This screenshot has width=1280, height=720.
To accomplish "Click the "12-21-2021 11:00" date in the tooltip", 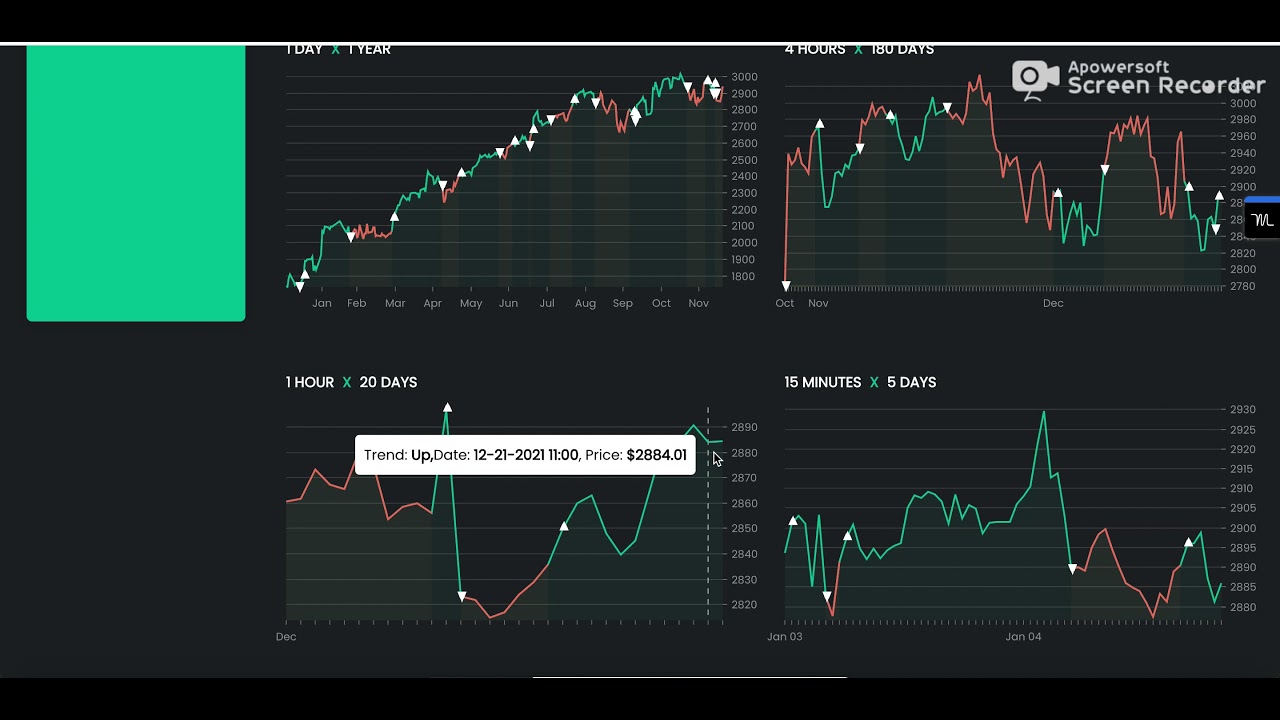I will (x=526, y=455).
